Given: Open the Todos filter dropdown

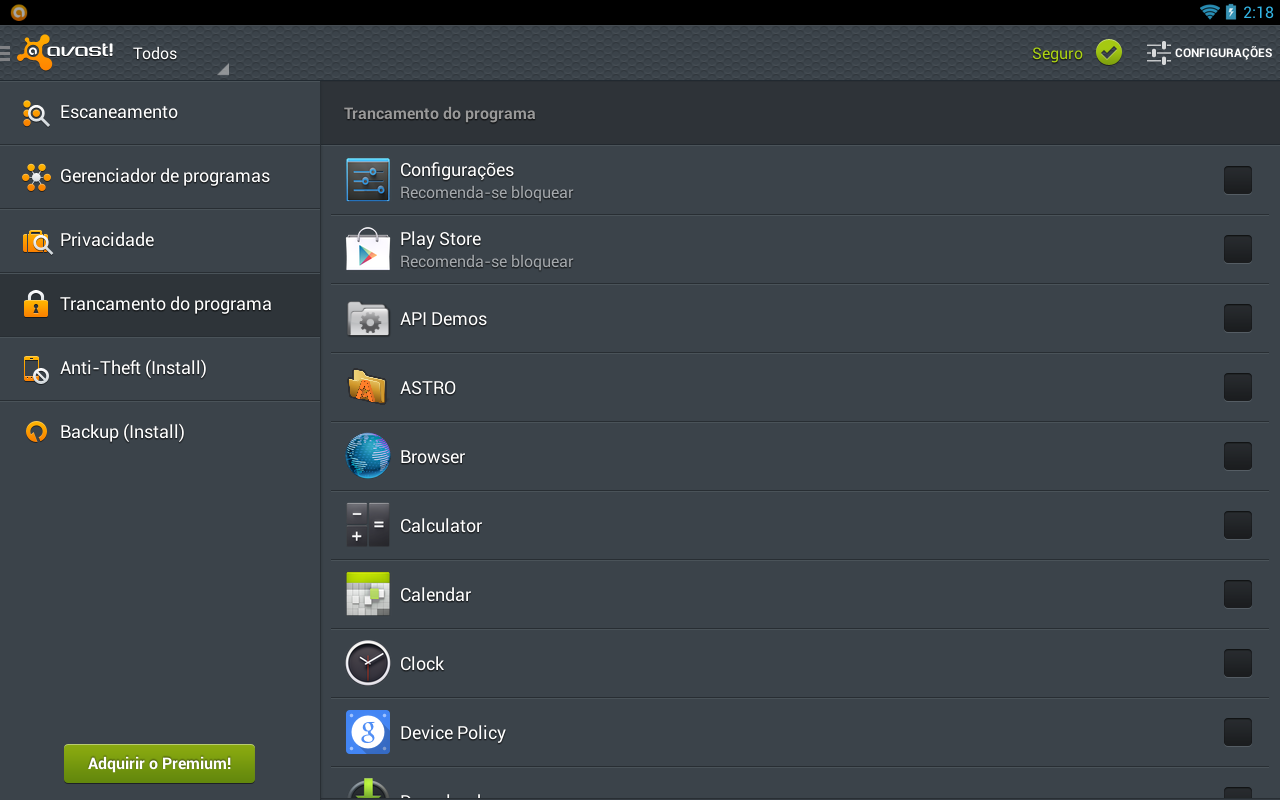Looking at the screenshot, I should tap(155, 53).
